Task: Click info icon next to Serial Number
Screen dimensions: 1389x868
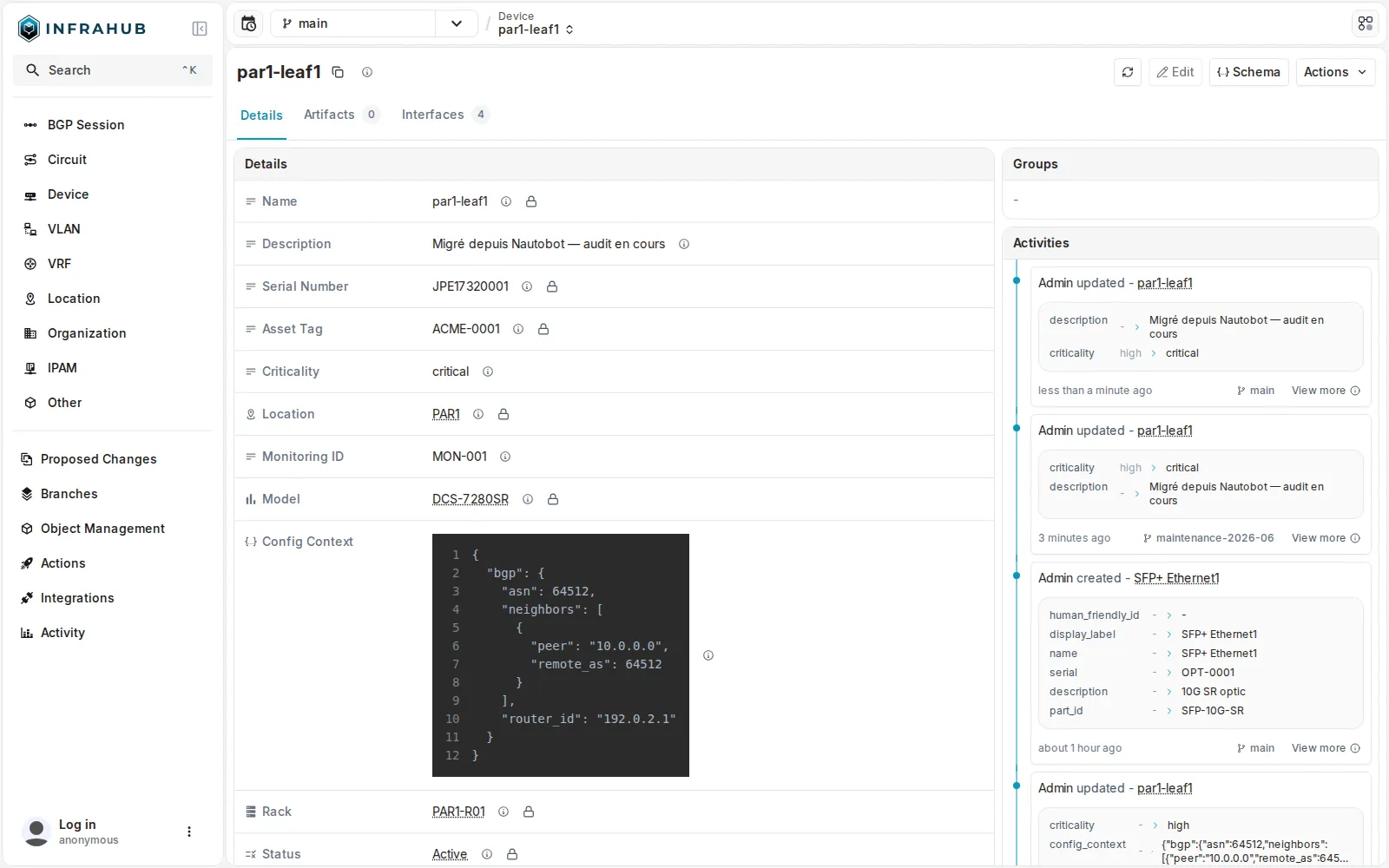Action: coord(527,286)
